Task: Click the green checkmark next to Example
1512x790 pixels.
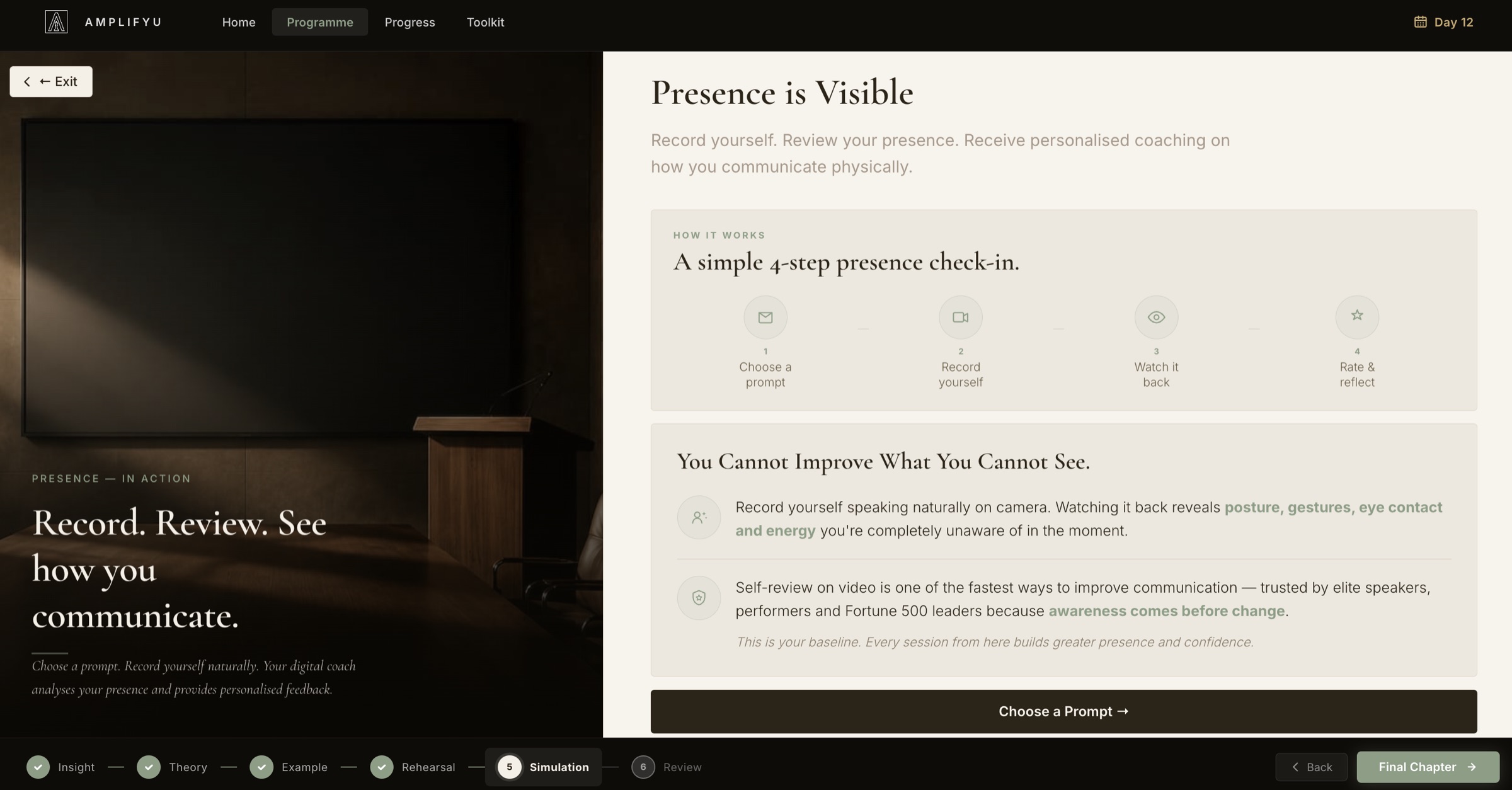Action: coord(261,767)
